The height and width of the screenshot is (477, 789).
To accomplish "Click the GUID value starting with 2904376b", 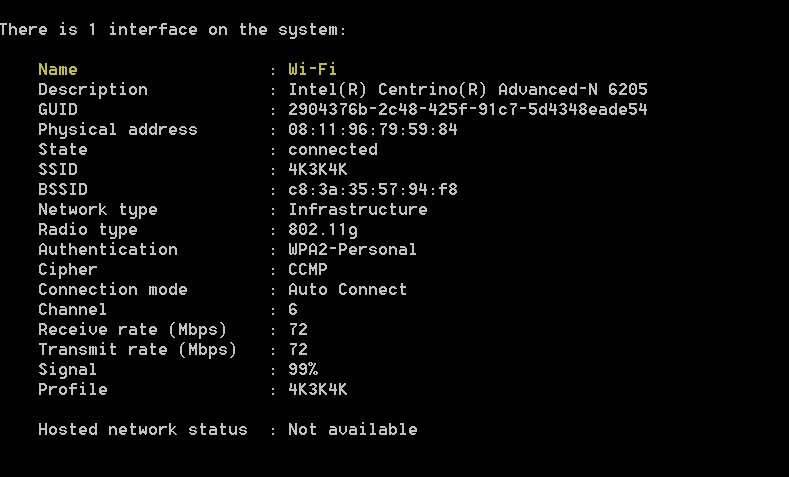I will [x=467, y=110].
